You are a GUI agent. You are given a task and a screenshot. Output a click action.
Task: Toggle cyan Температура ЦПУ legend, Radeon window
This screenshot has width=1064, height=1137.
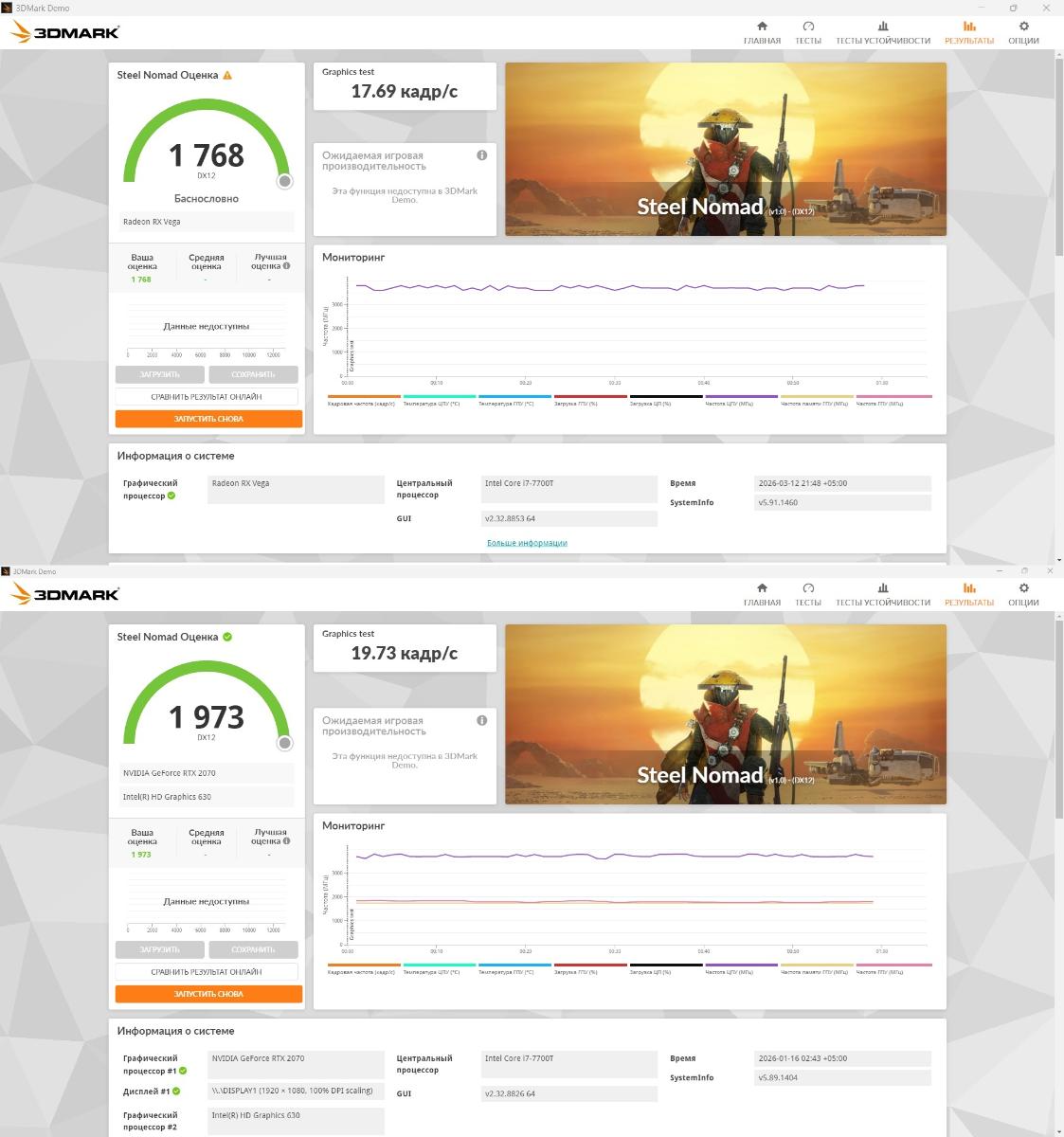(x=440, y=400)
